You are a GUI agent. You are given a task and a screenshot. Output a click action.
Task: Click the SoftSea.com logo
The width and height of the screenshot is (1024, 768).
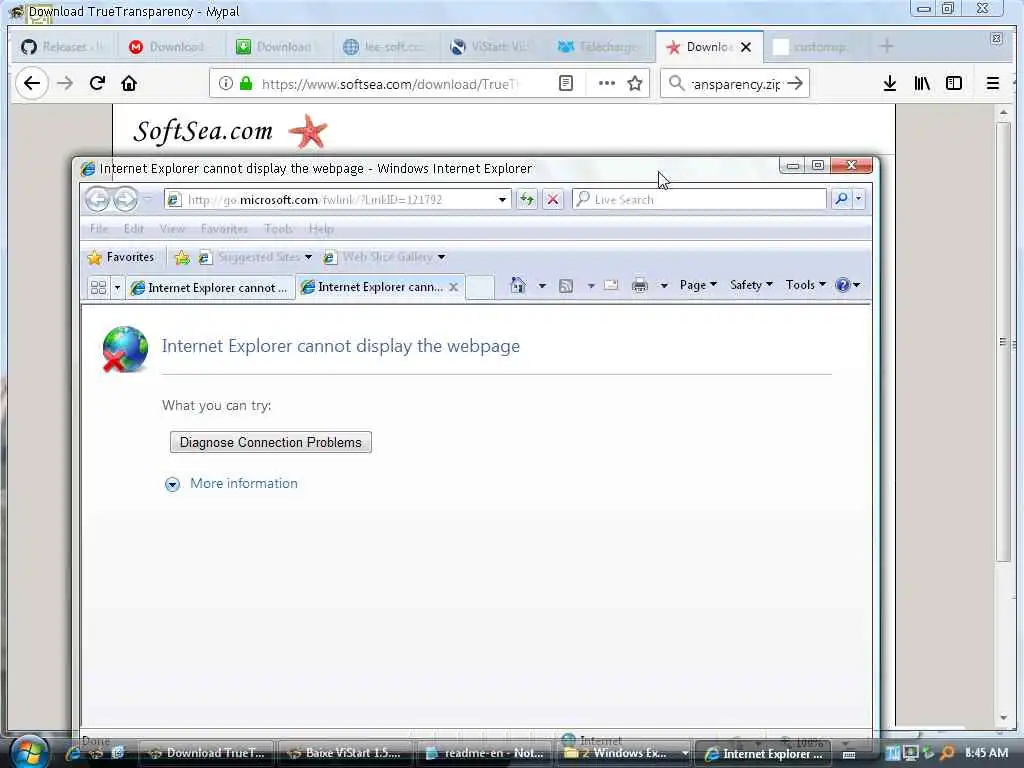230,131
